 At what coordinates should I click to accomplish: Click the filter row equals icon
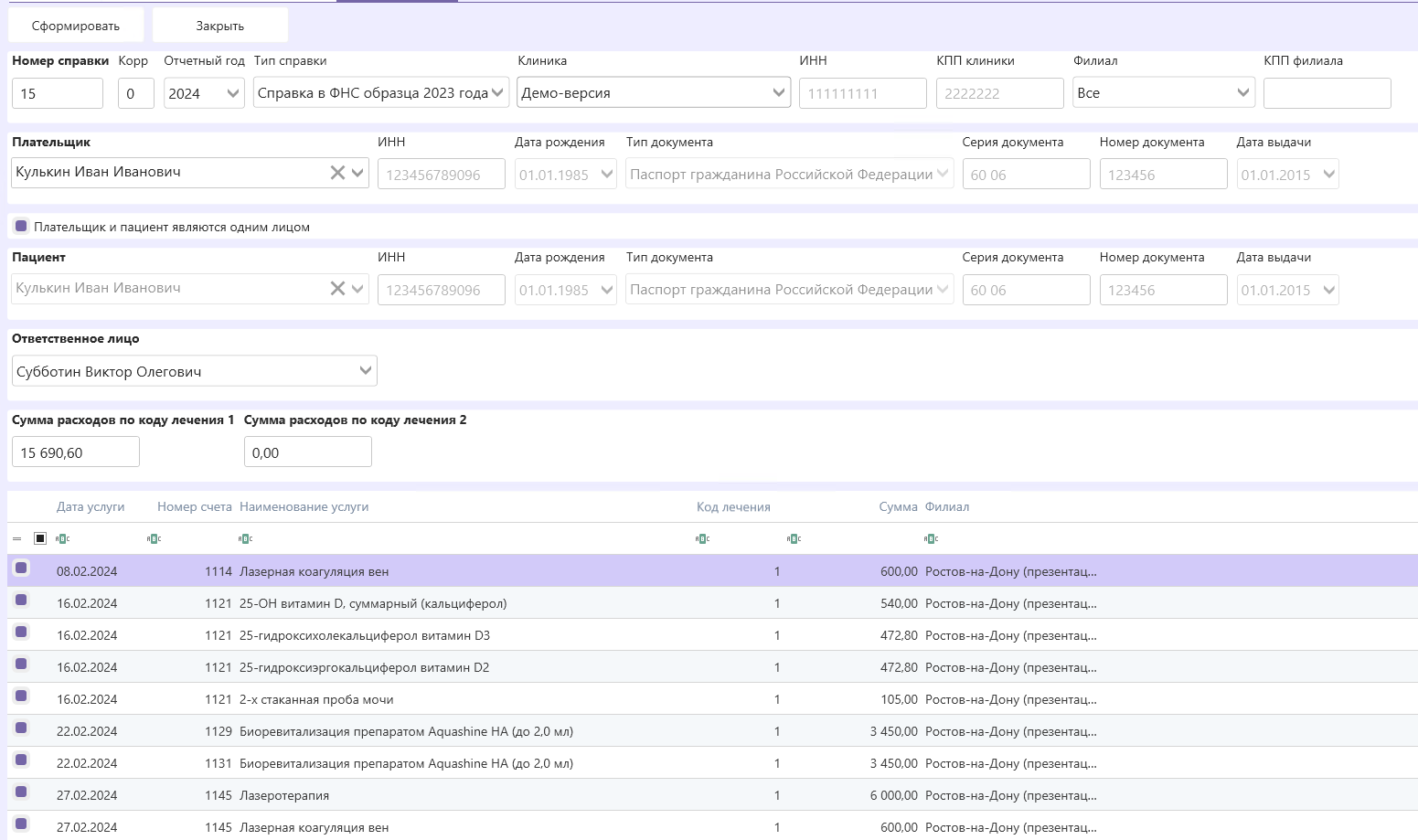point(17,538)
